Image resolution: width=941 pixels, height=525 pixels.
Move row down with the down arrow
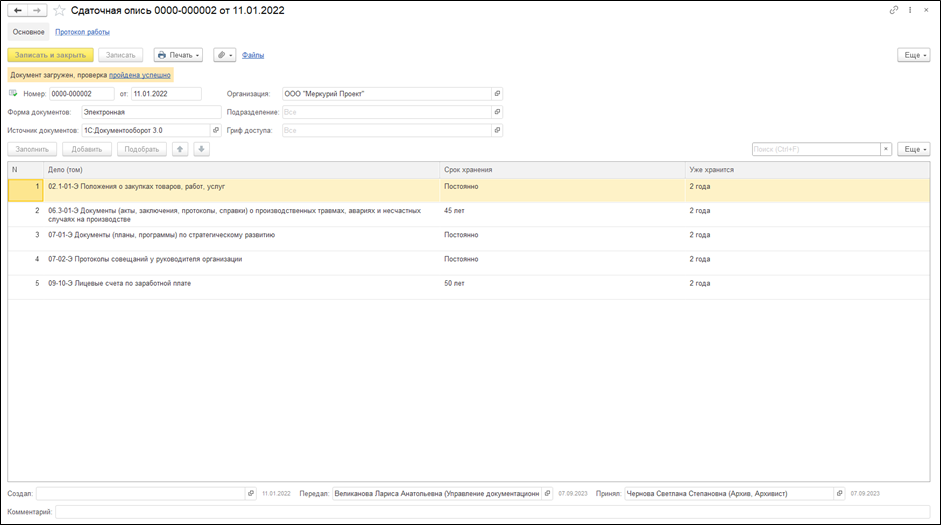tap(201, 149)
